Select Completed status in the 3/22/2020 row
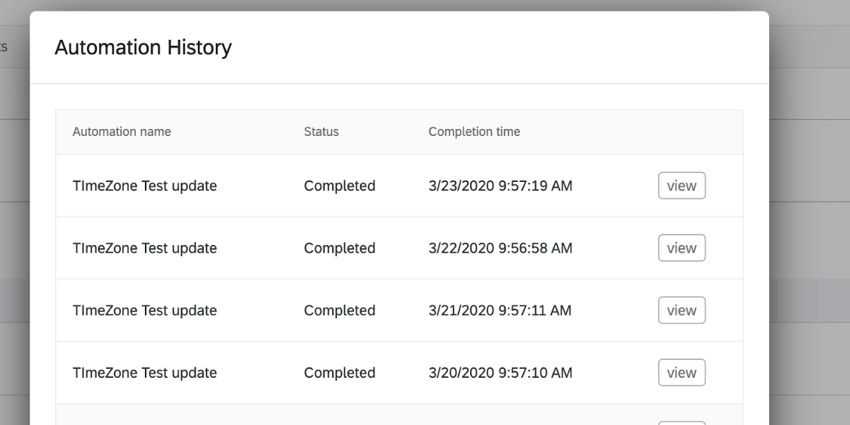The height and width of the screenshot is (425, 850). (x=339, y=248)
